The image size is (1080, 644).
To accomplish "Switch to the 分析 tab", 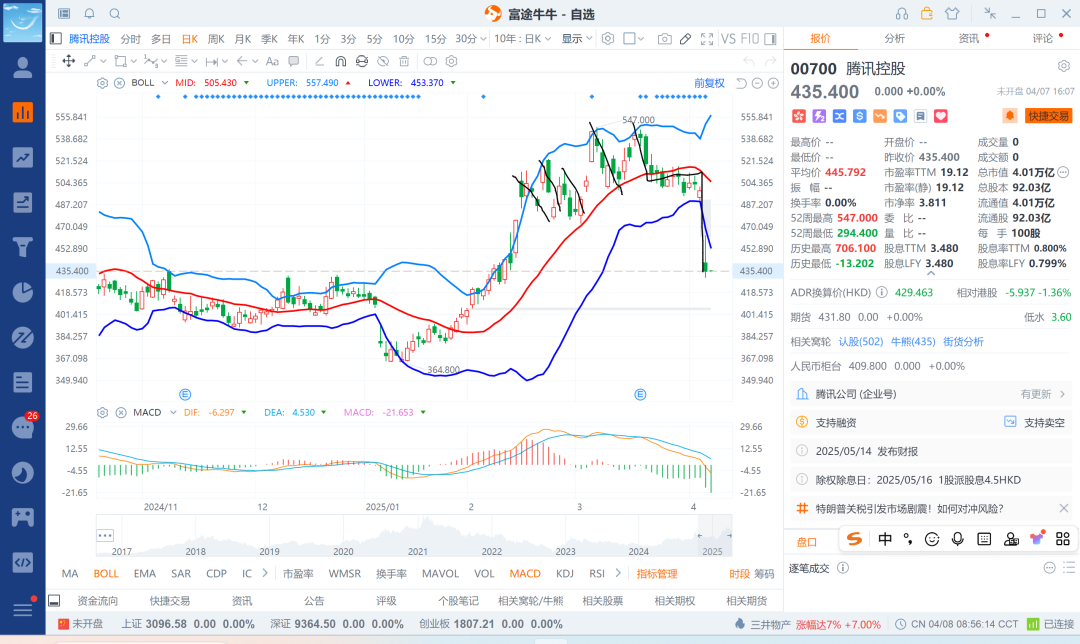I will pos(894,39).
